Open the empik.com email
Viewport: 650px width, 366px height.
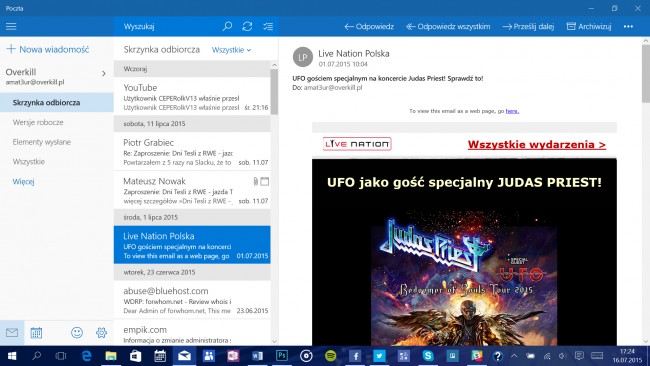tap(192, 333)
